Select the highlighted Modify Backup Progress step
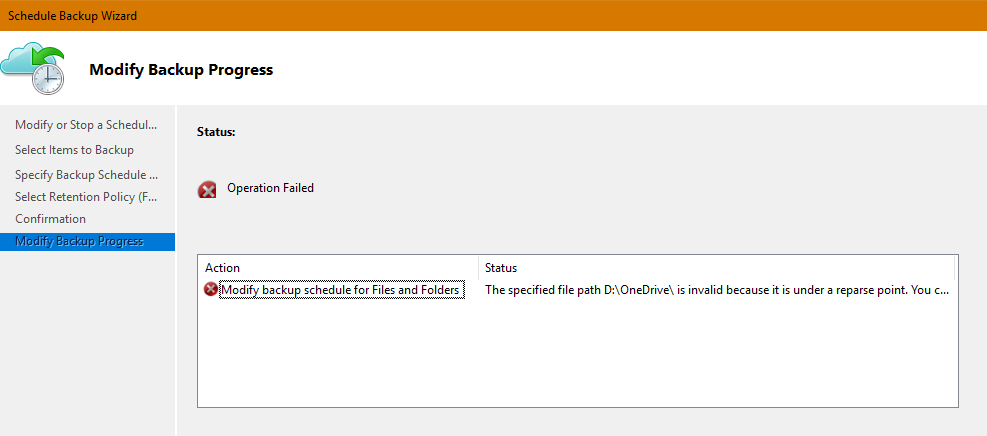 87,242
